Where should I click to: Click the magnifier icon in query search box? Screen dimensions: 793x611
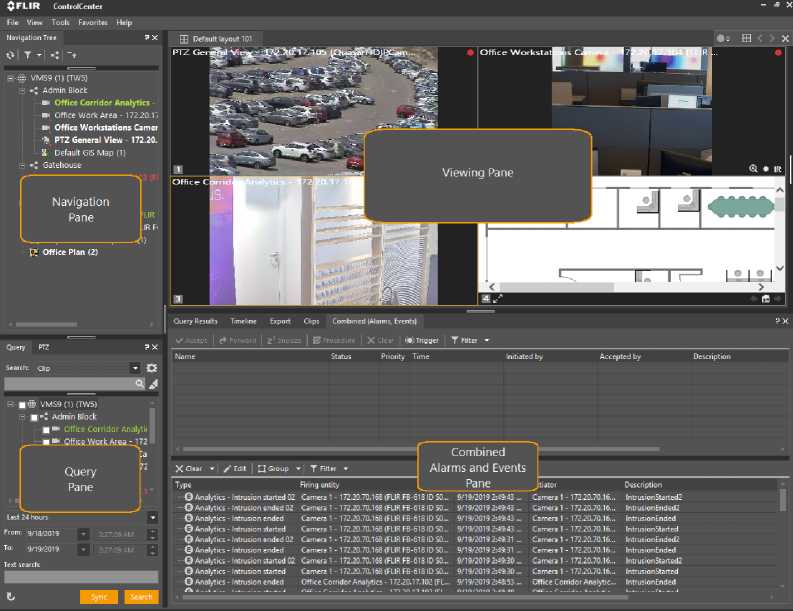[x=140, y=384]
